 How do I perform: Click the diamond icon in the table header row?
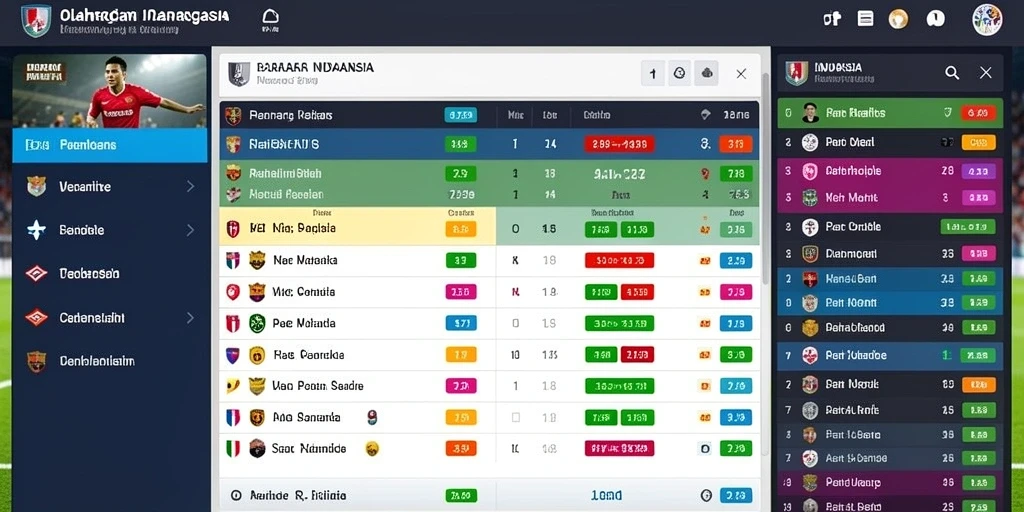coord(705,115)
